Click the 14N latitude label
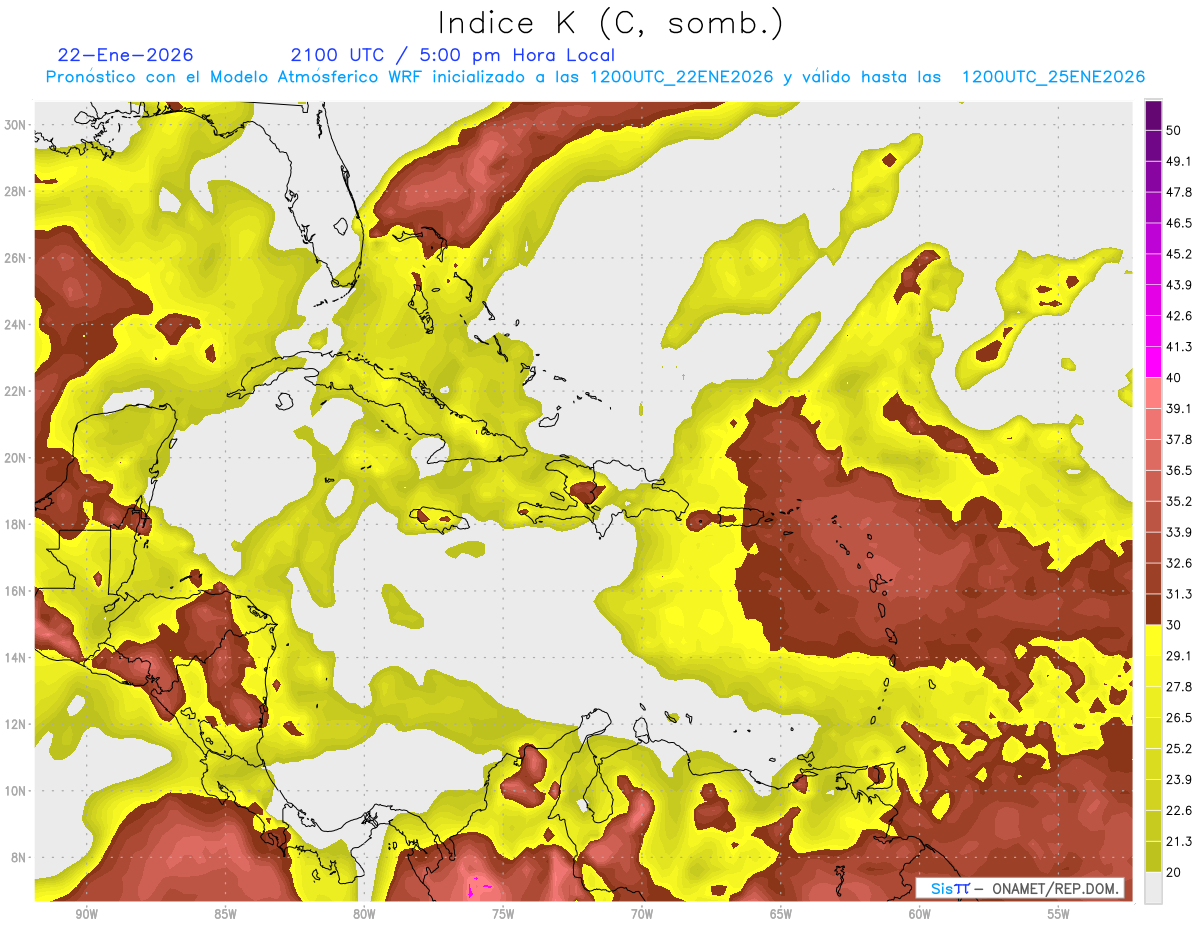The image size is (1200, 927). tap(15, 657)
